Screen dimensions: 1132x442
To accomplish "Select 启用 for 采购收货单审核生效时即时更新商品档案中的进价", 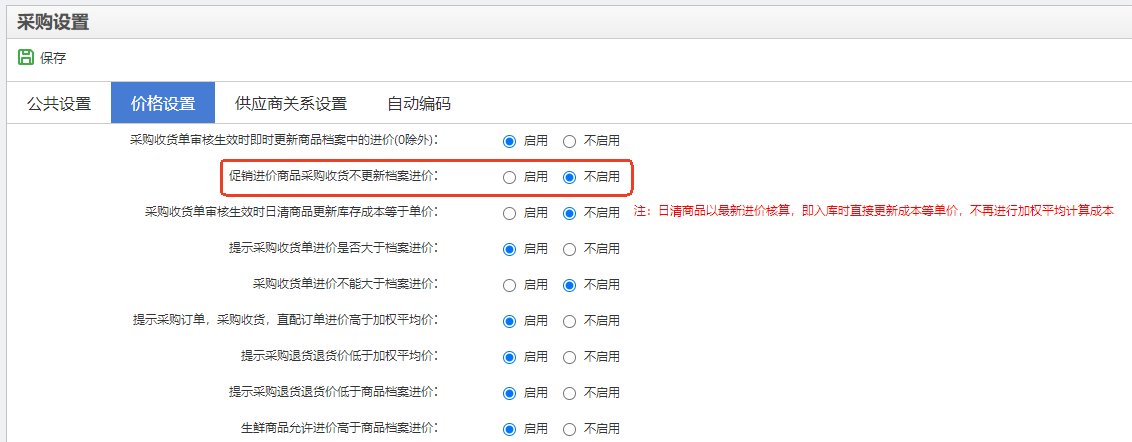I will (x=510, y=141).
